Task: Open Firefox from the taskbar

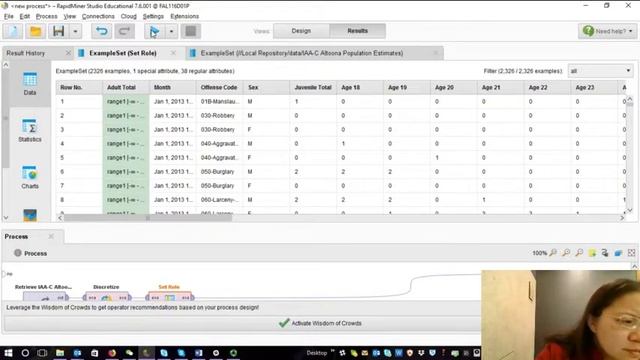Action: [112, 353]
